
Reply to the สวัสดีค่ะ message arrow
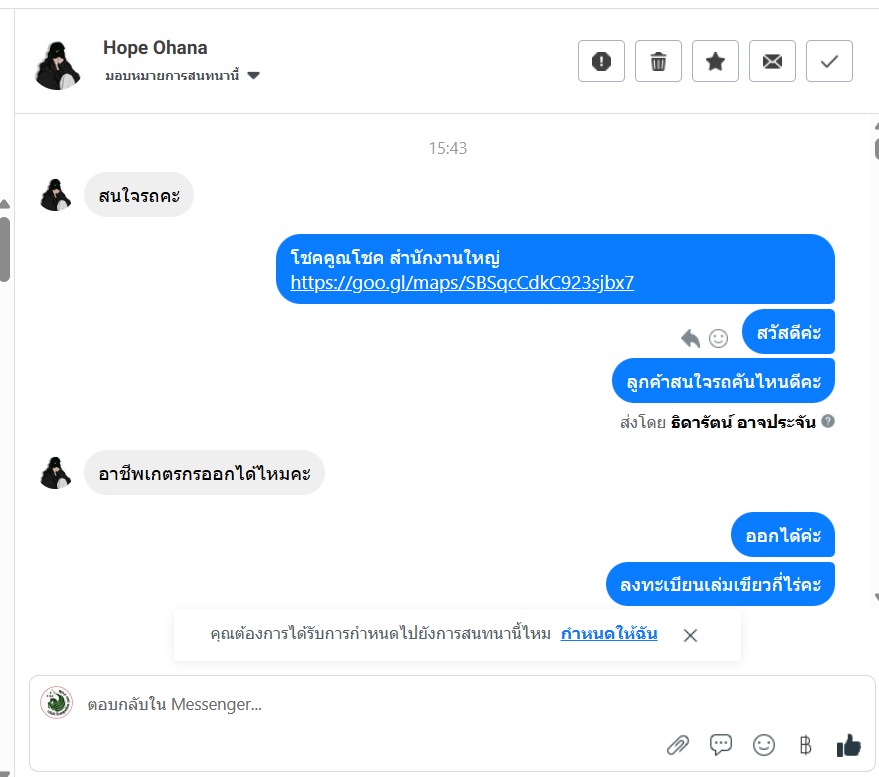tap(691, 338)
